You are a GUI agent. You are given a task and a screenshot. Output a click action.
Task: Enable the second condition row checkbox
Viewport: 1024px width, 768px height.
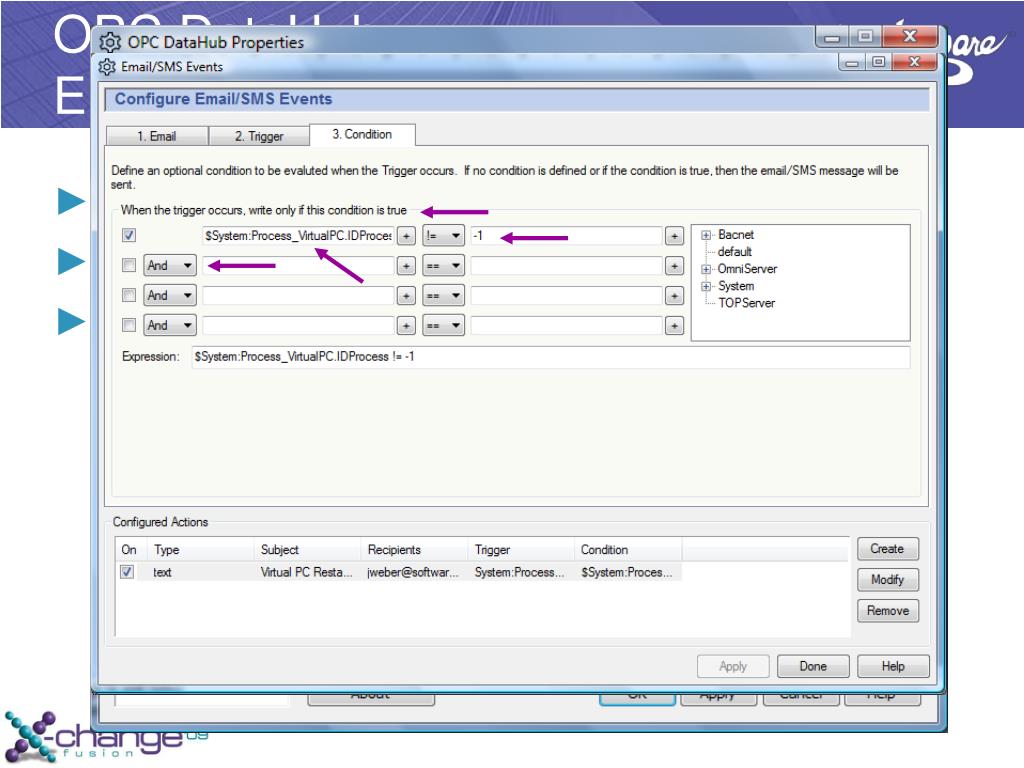click(x=129, y=265)
